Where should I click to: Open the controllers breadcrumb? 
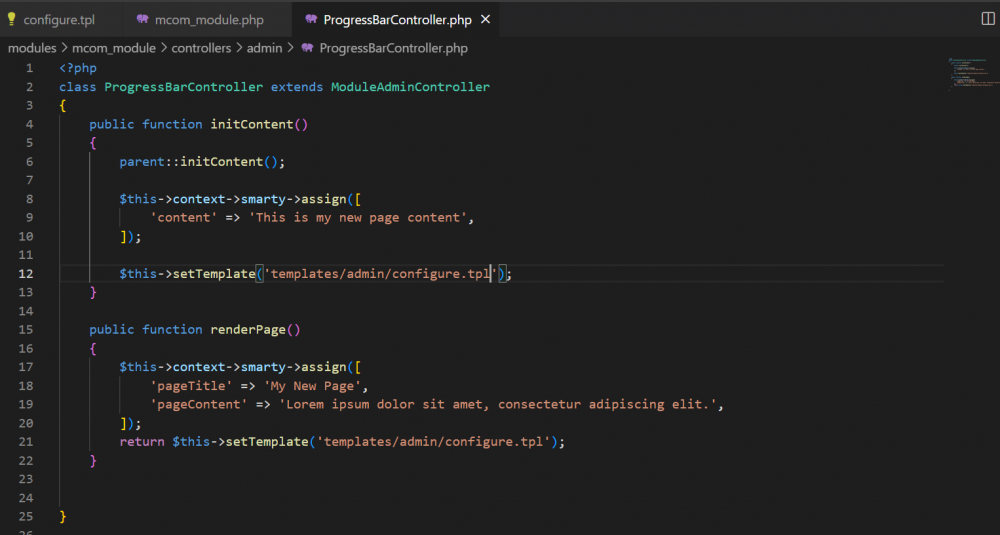point(201,48)
